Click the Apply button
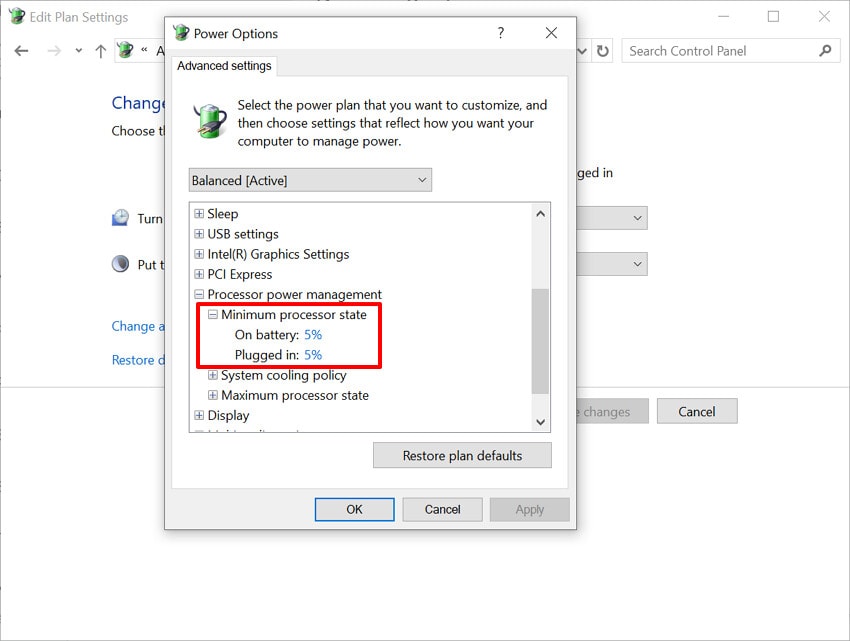The width and height of the screenshot is (850, 641). (x=530, y=509)
